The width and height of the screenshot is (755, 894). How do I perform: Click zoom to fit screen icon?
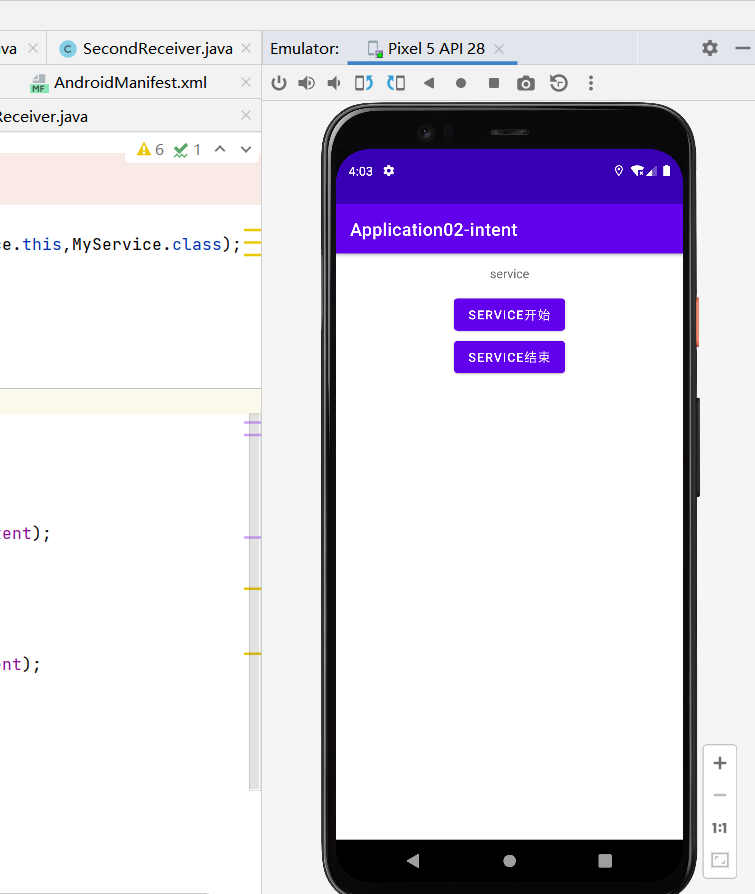[x=720, y=860]
